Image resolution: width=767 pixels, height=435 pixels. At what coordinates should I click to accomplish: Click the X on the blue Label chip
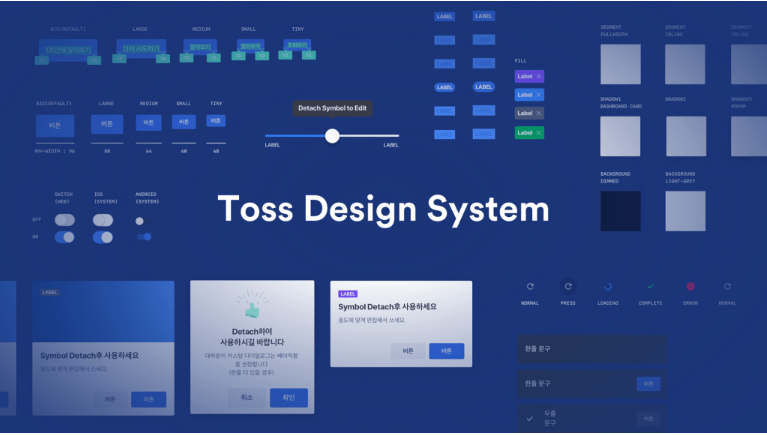point(539,95)
